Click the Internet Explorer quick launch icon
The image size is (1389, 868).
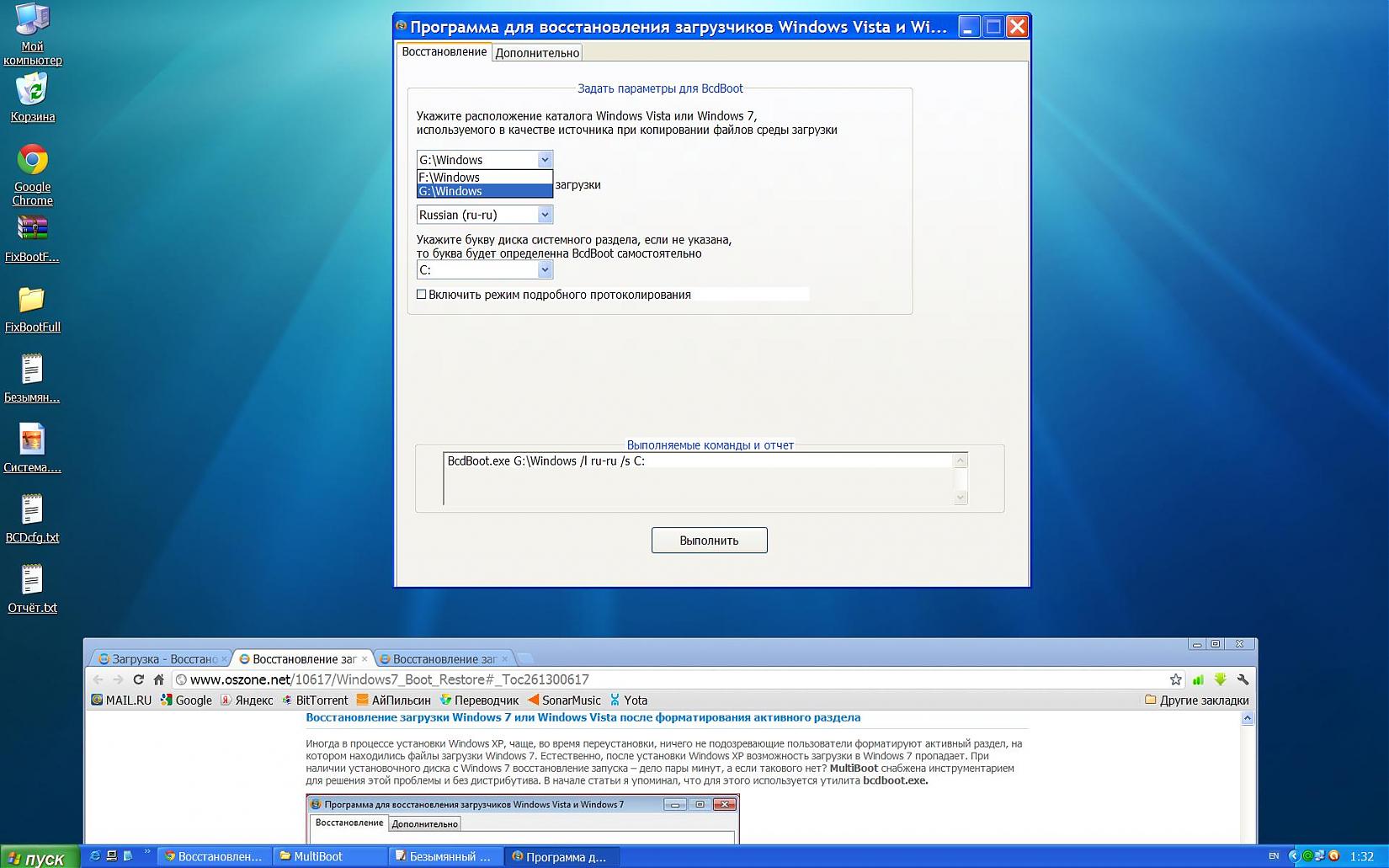pos(95,856)
